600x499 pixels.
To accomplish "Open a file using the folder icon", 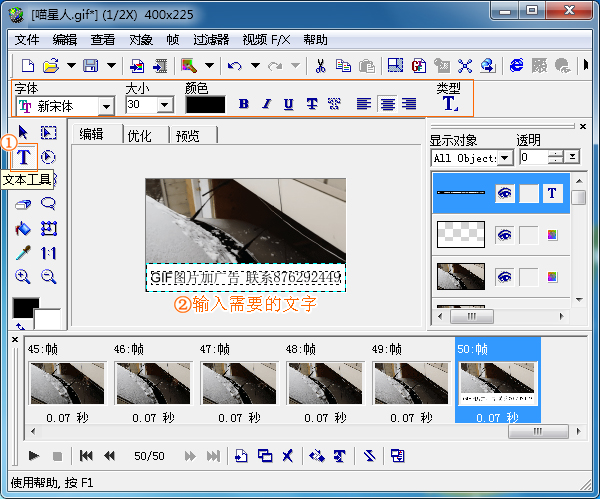I will coord(51,66).
